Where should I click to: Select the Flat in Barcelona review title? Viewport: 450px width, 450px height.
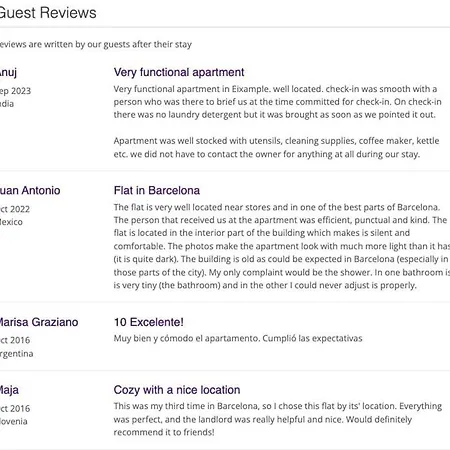[157, 190]
